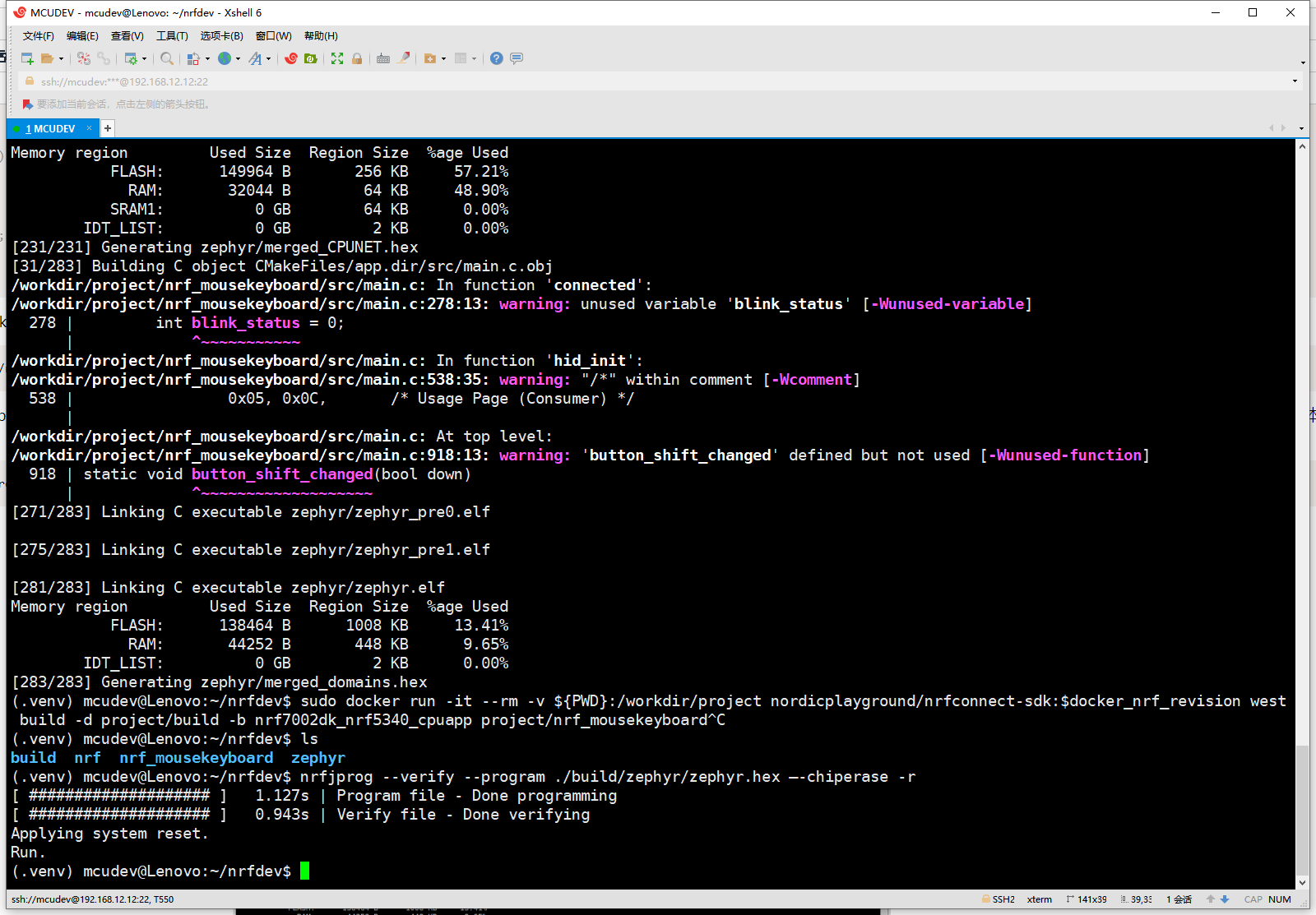Click the terminal prompt line at the cursor
The height and width of the screenshot is (915, 1316).
(x=160, y=871)
